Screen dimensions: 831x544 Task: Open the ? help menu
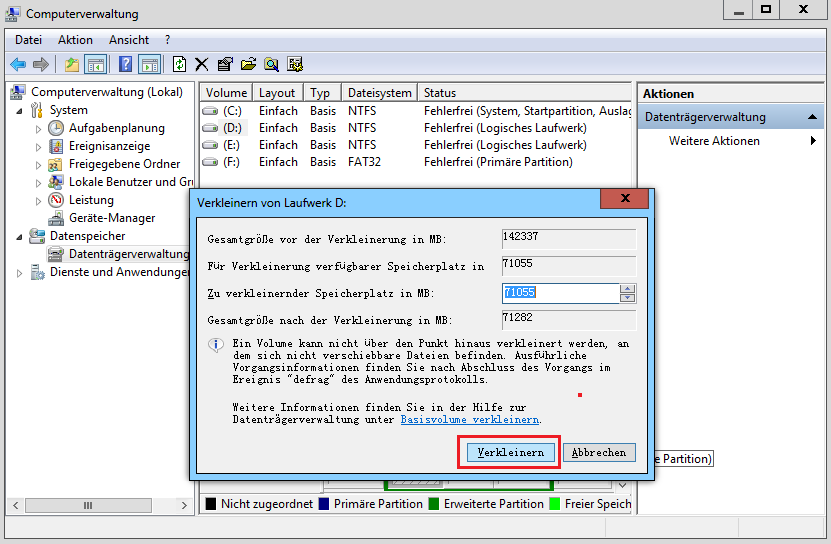(x=167, y=40)
